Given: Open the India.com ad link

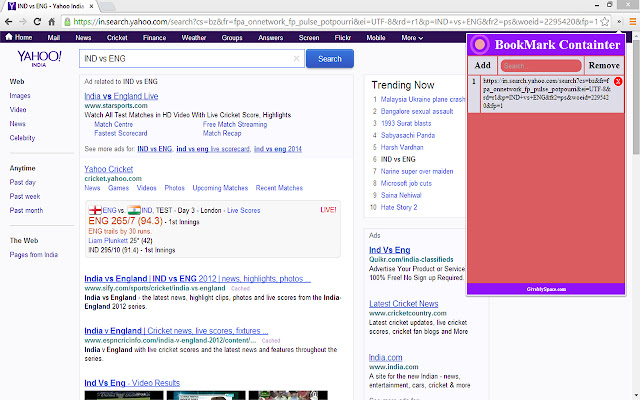Looking at the screenshot, I should click(x=385, y=358).
